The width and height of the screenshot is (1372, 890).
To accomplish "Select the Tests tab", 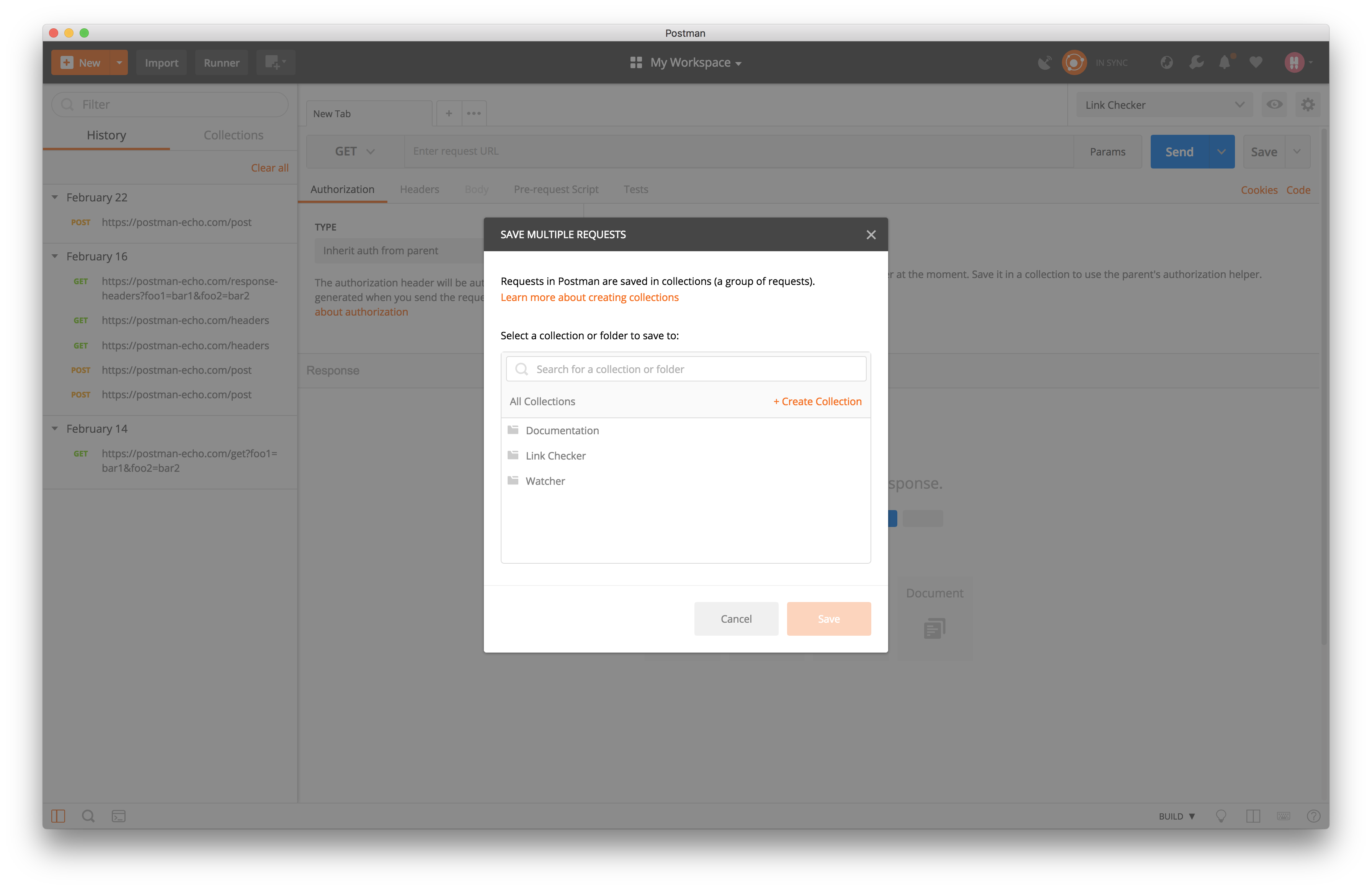I will (636, 189).
